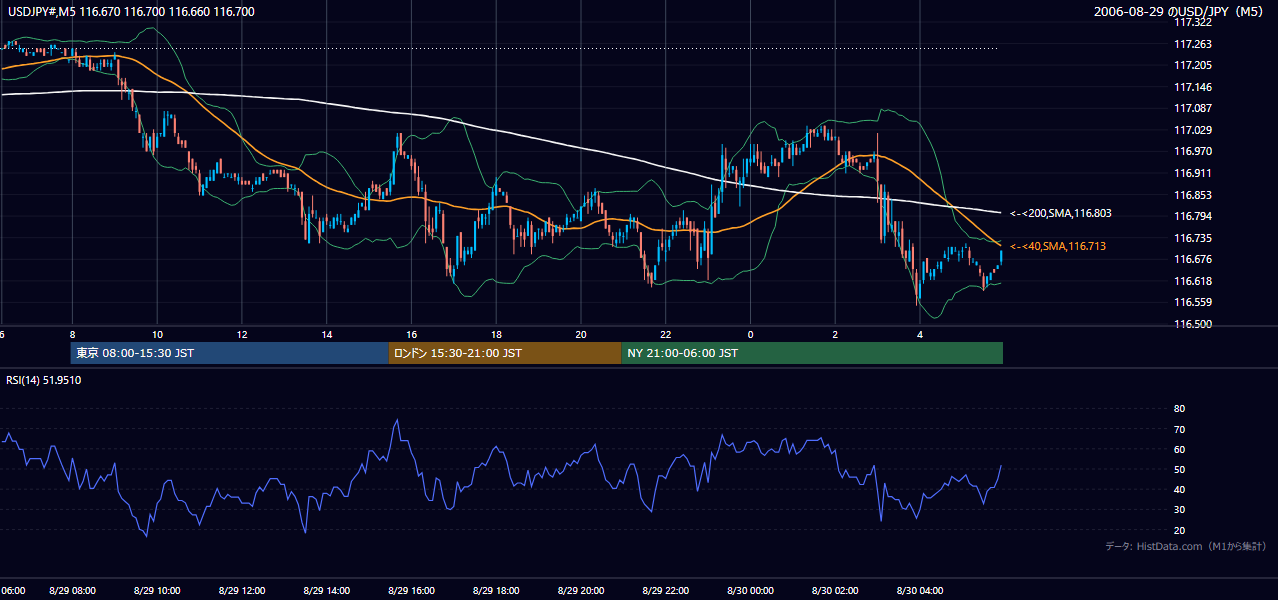Click price axis value 117.146
Viewport: 1278px width, 600px height.
pyautogui.click(x=1192, y=87)
